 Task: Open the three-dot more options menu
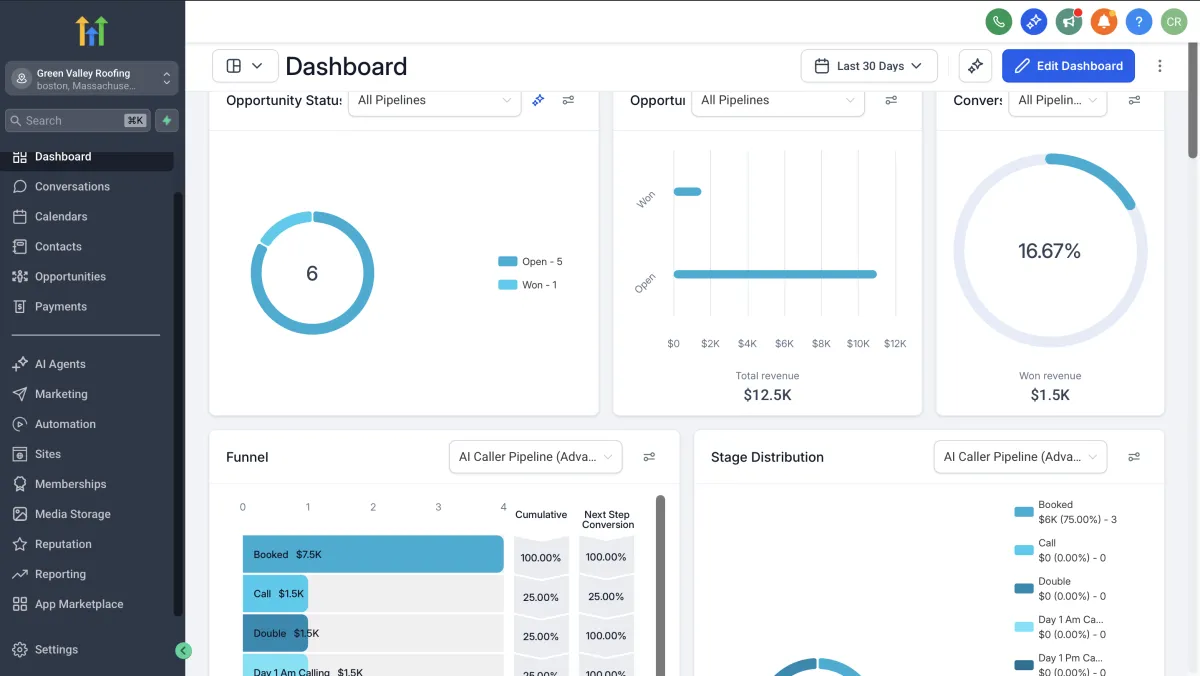pos(1160,66)
